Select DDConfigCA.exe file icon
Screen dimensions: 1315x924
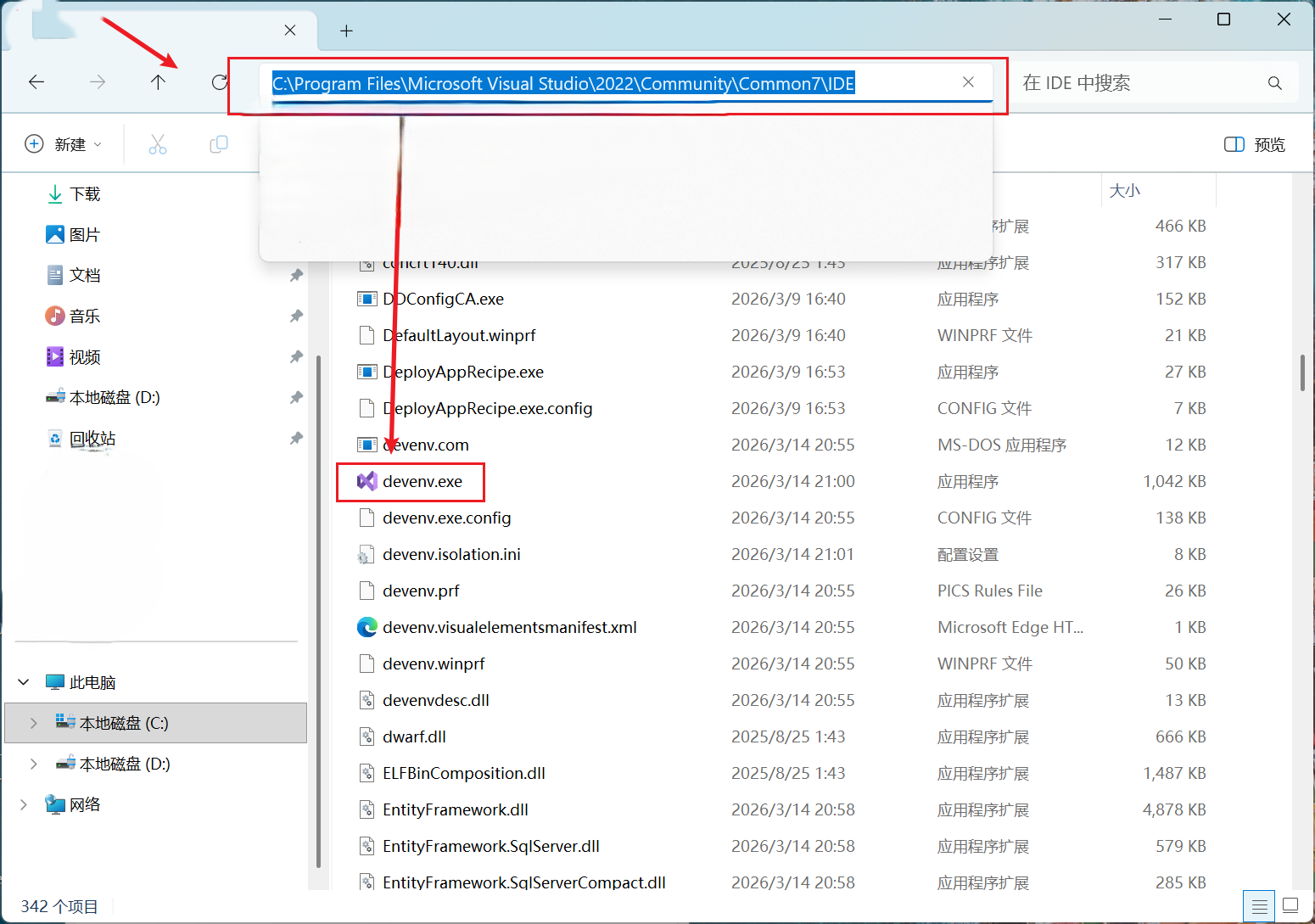[x=367, y=300]
